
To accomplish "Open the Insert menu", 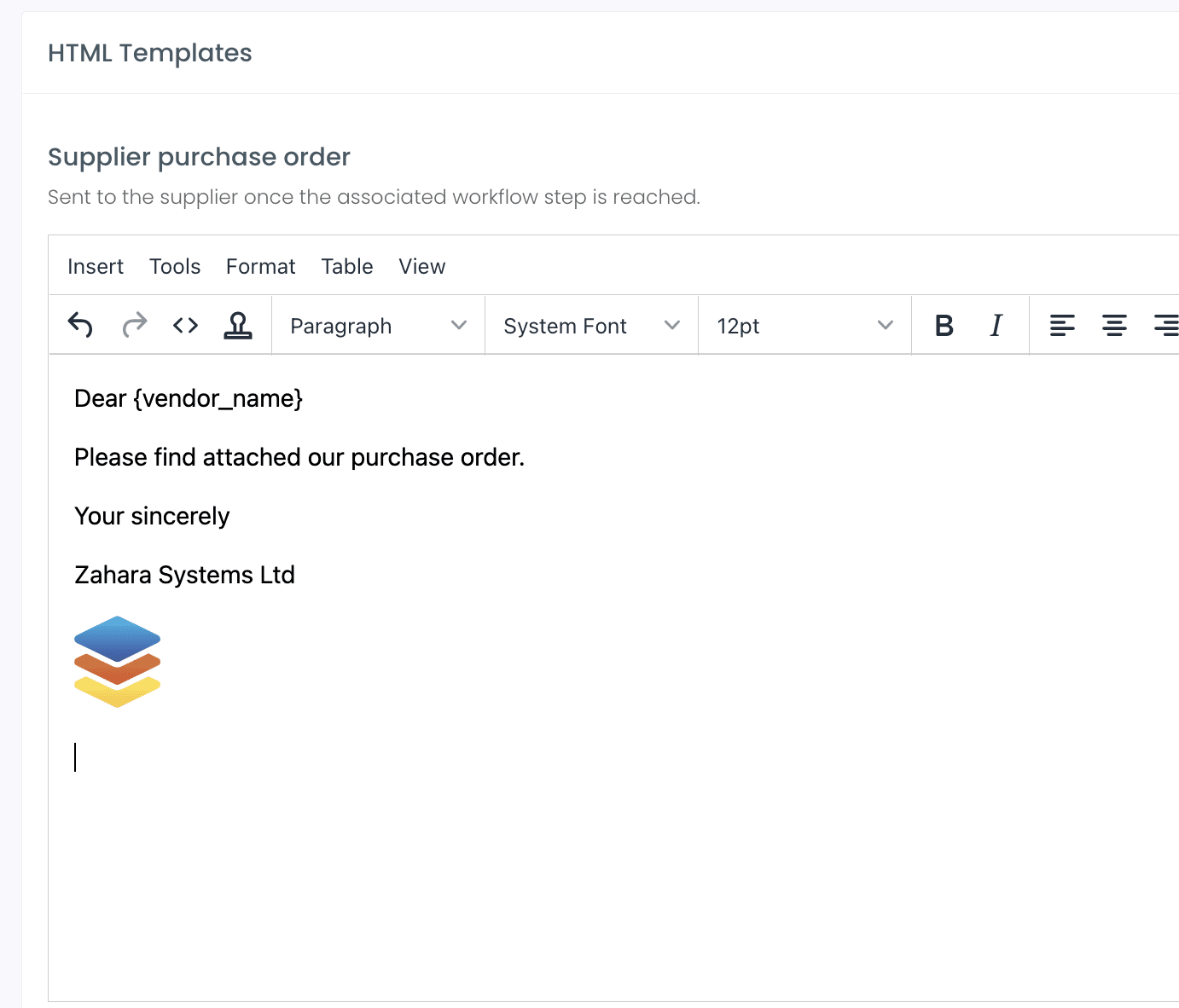I will 96,267.
